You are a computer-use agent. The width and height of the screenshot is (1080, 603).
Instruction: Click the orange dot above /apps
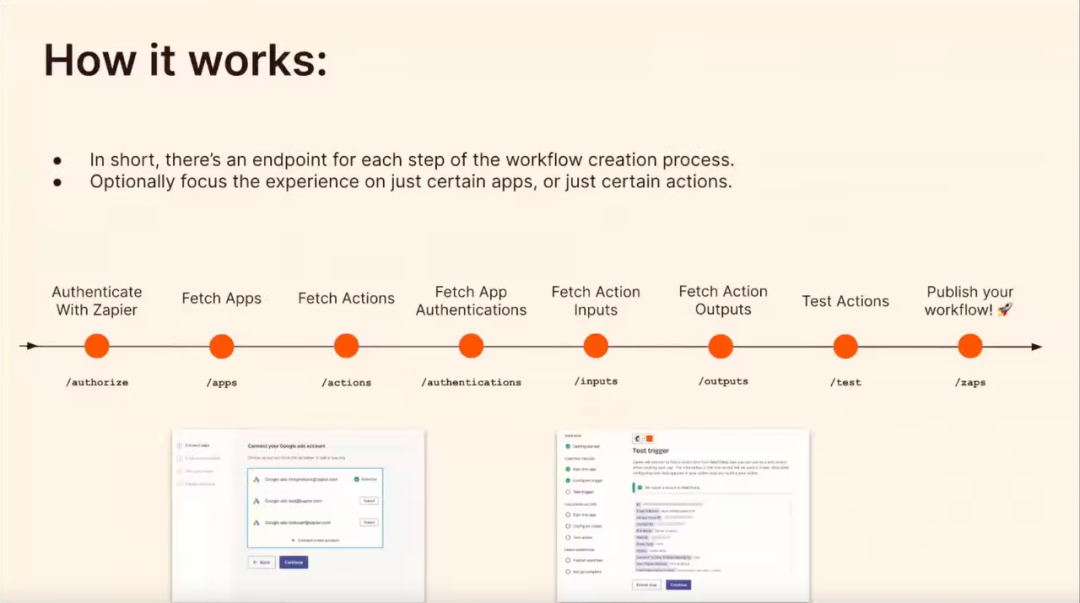222,346
